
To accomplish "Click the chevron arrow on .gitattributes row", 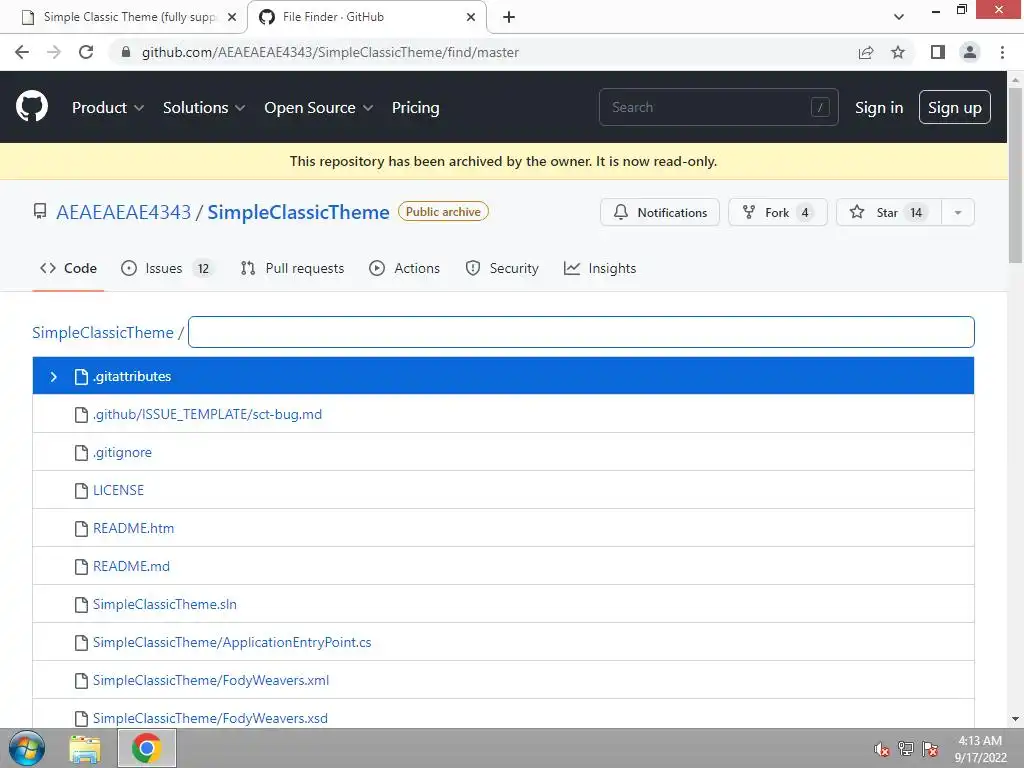I will [x=54, y=377].
